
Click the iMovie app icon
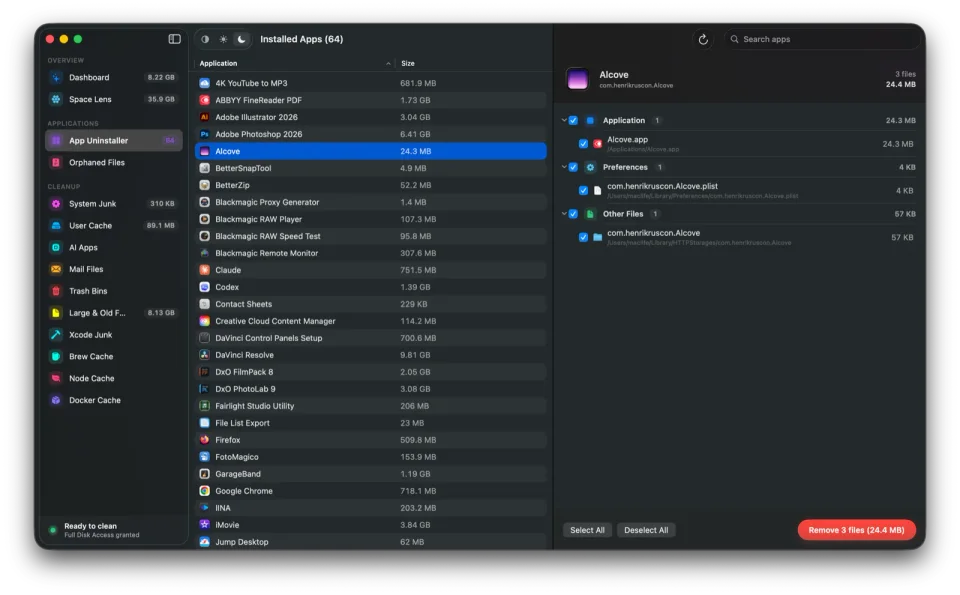coord(204,525)
